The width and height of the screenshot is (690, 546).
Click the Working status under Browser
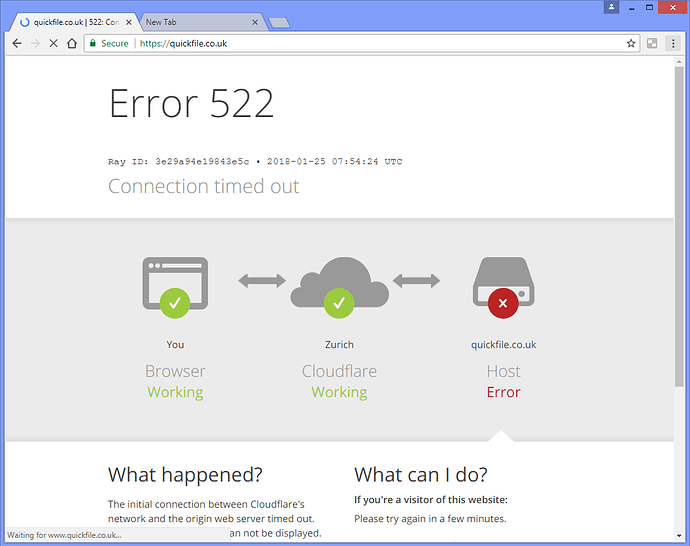pyautogui.click(x=175, y=392)
